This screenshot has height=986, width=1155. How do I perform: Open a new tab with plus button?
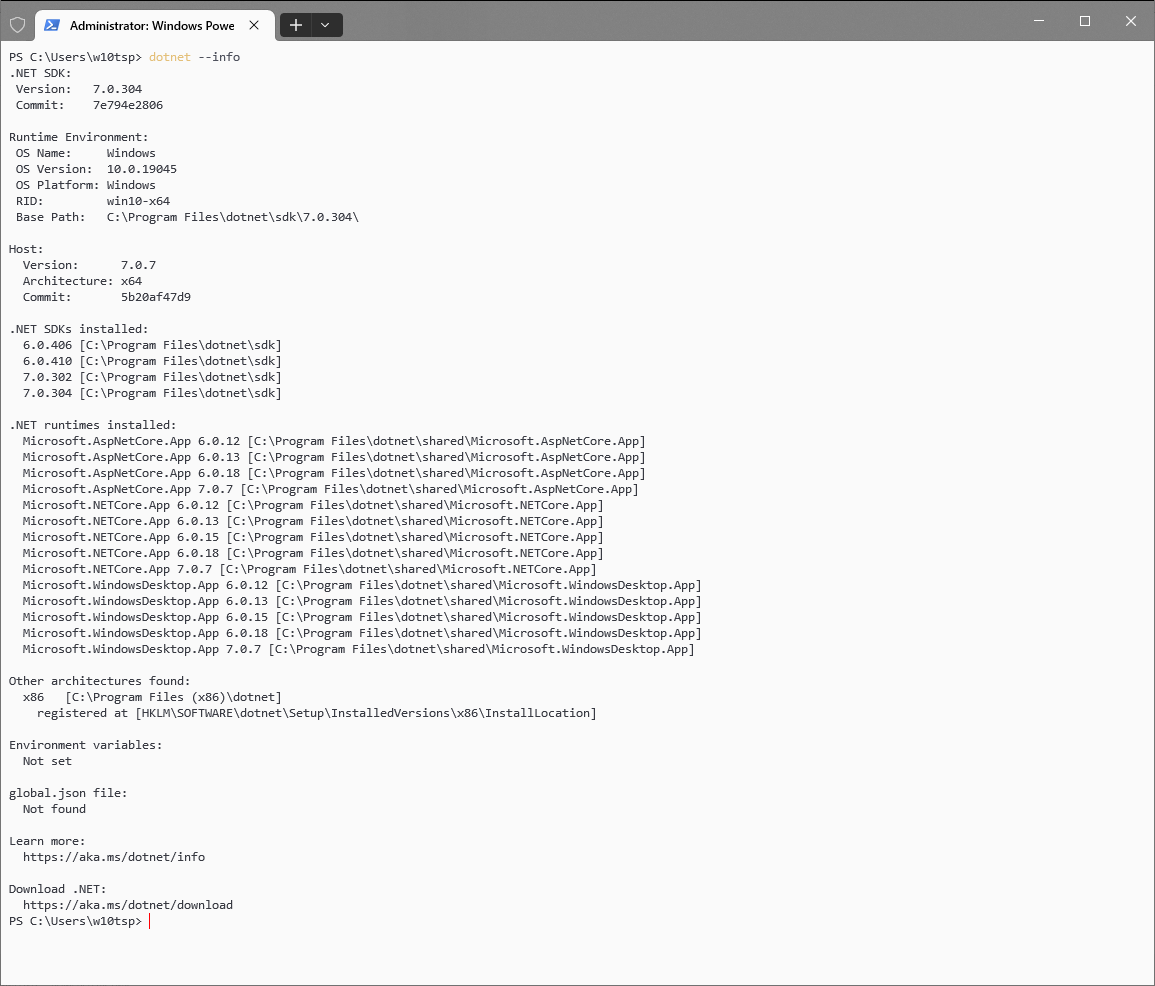pyautogui.click(x=295, y=25)
